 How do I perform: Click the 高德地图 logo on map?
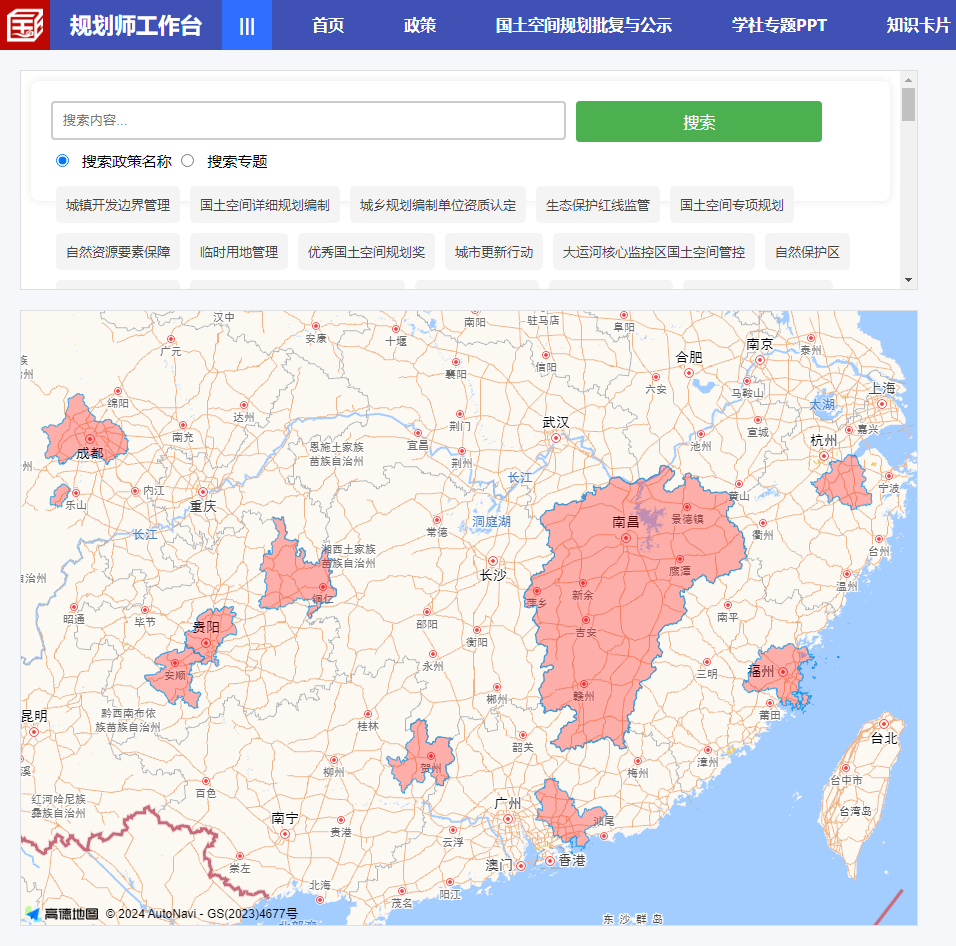click(62, 913)
